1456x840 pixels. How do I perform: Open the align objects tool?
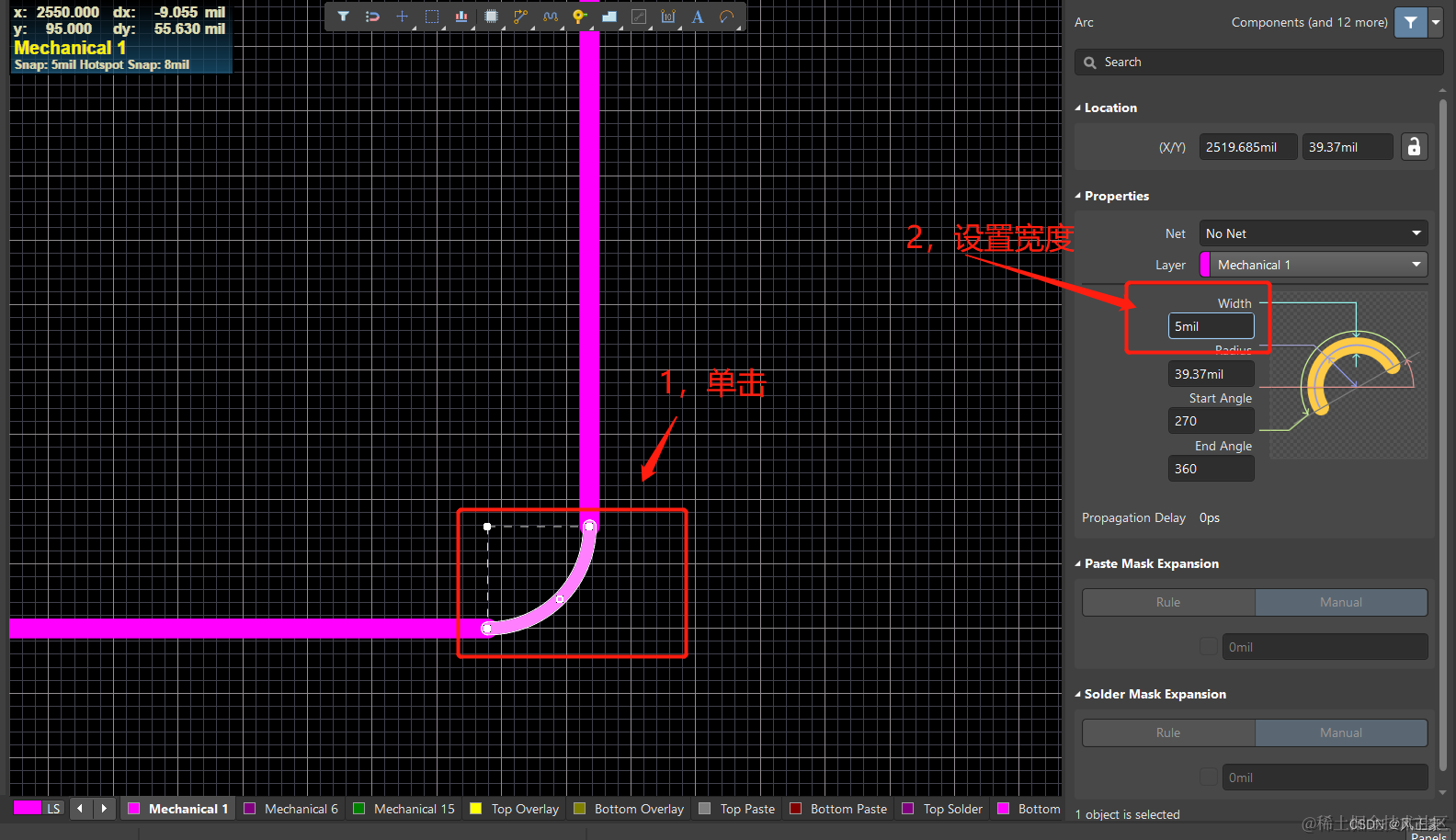461,17
